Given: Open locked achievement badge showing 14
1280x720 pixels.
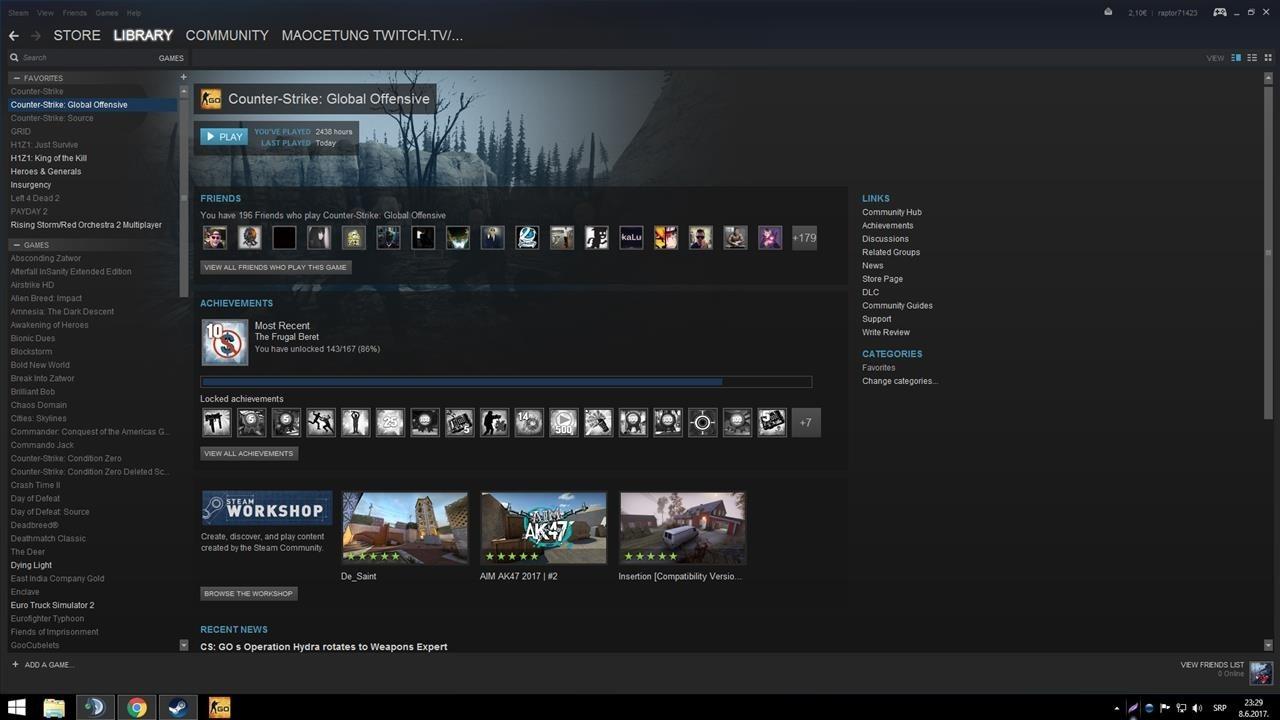Looking at the screenshot, I should coord(528,423).
